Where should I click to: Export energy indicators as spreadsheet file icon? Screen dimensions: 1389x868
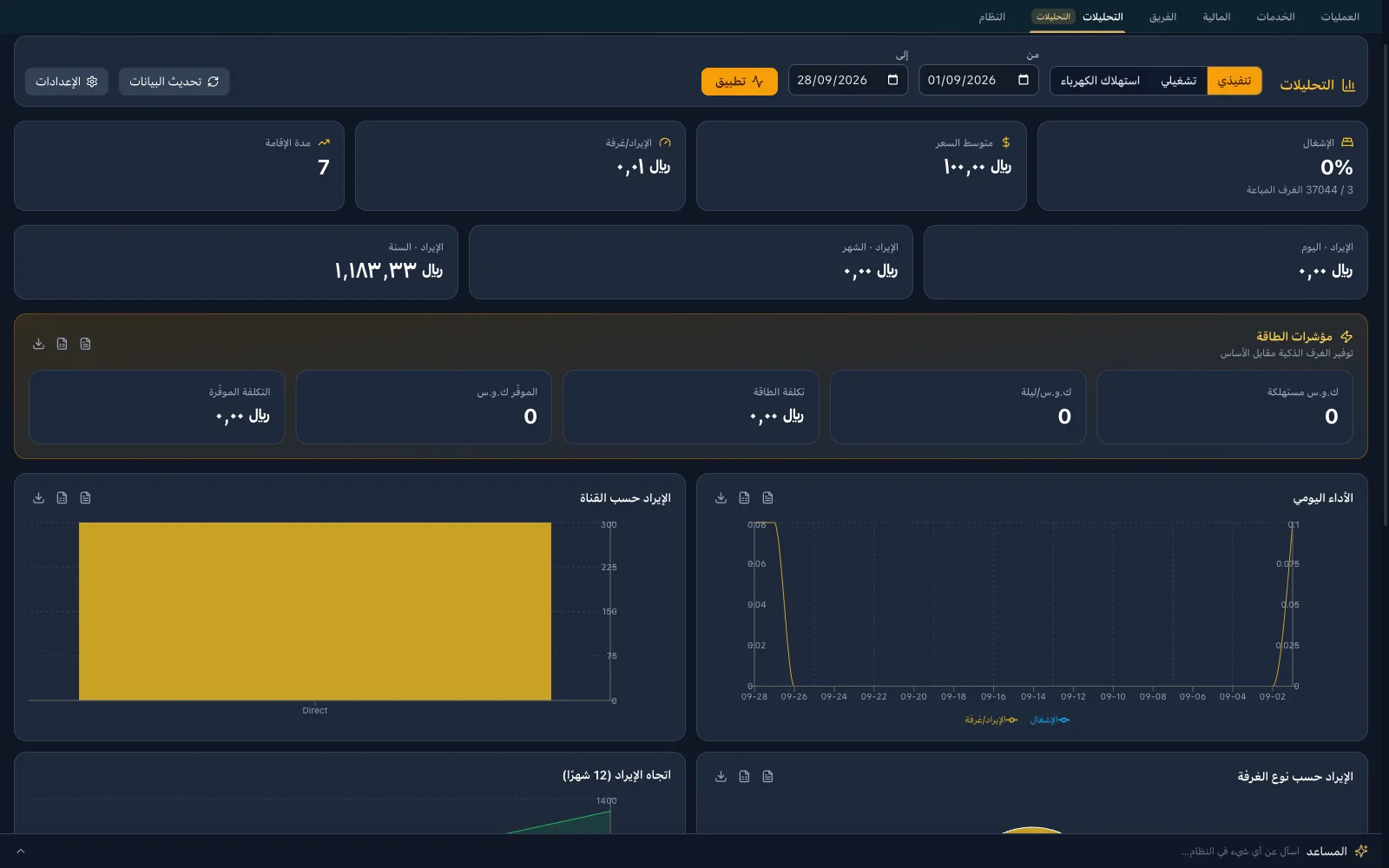click(62, 344)
